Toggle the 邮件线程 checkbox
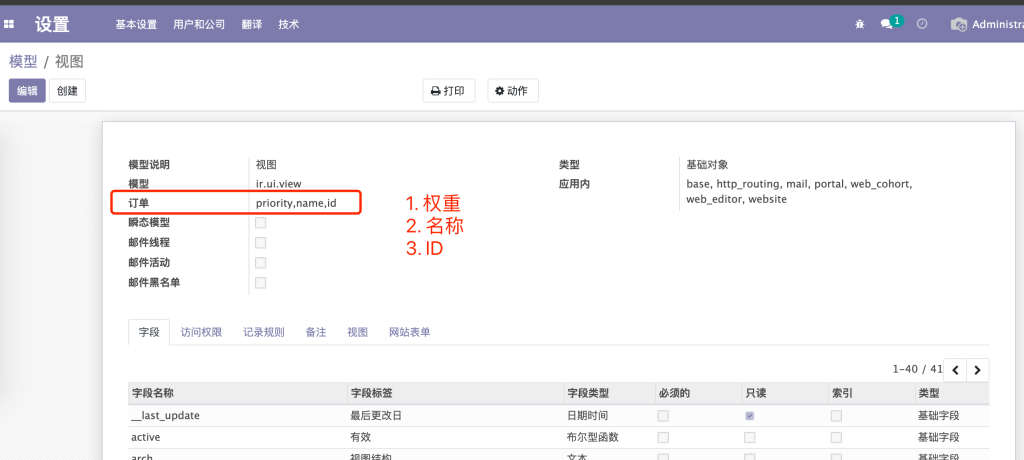The height and width of the screenshot is (460, 1024). (261, 243)
